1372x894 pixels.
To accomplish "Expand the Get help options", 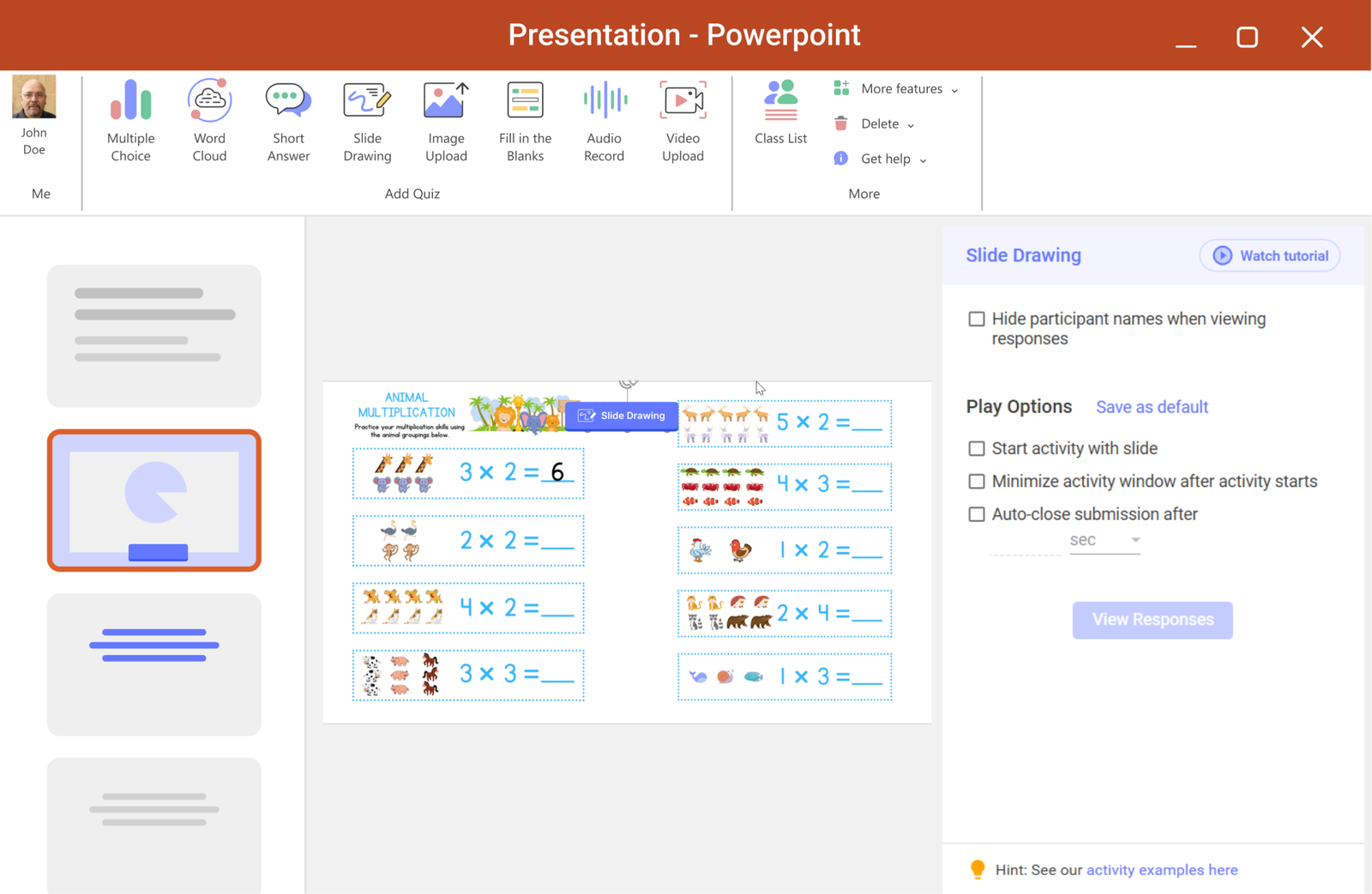I will point(923,159).
